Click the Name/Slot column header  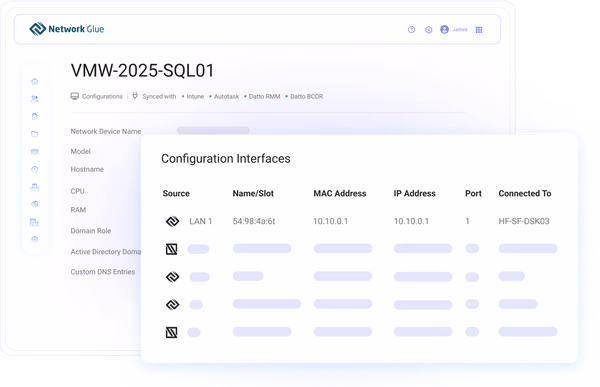253,193
